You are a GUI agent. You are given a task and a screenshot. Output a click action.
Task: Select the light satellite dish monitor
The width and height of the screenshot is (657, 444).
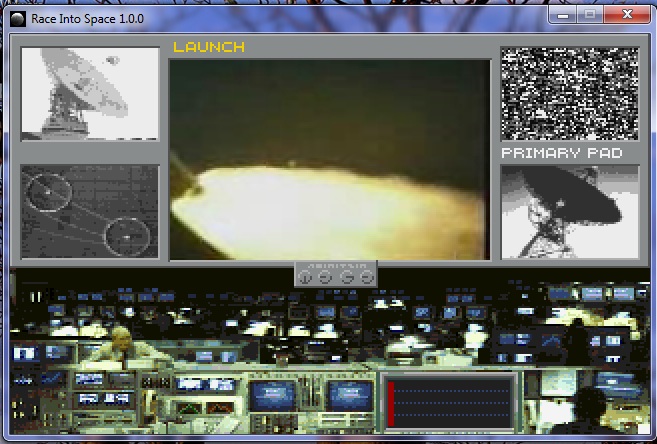point(90,94)
